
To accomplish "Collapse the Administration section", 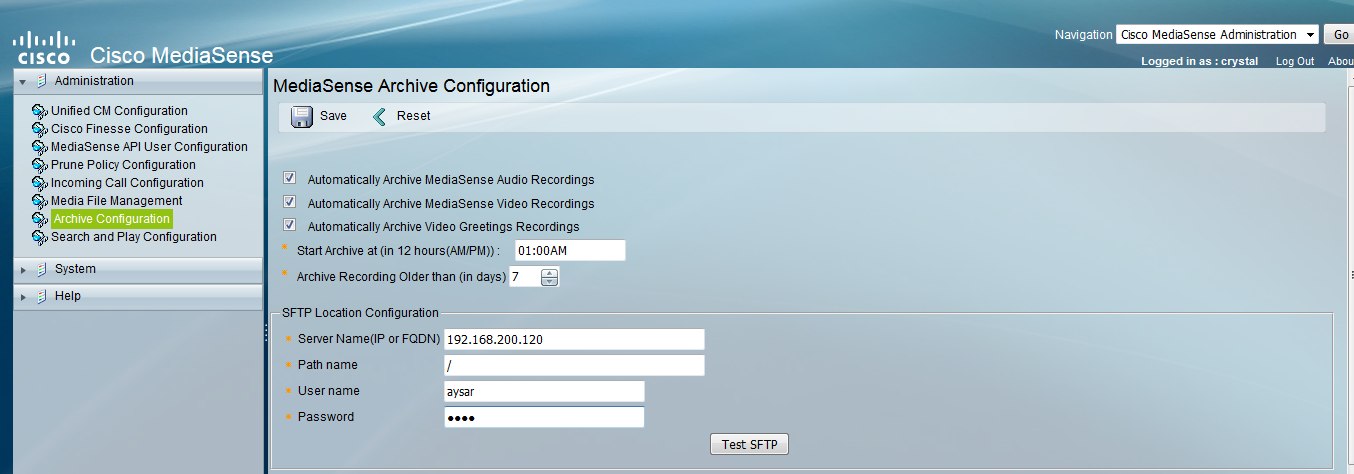I will (x=23, y=82).
